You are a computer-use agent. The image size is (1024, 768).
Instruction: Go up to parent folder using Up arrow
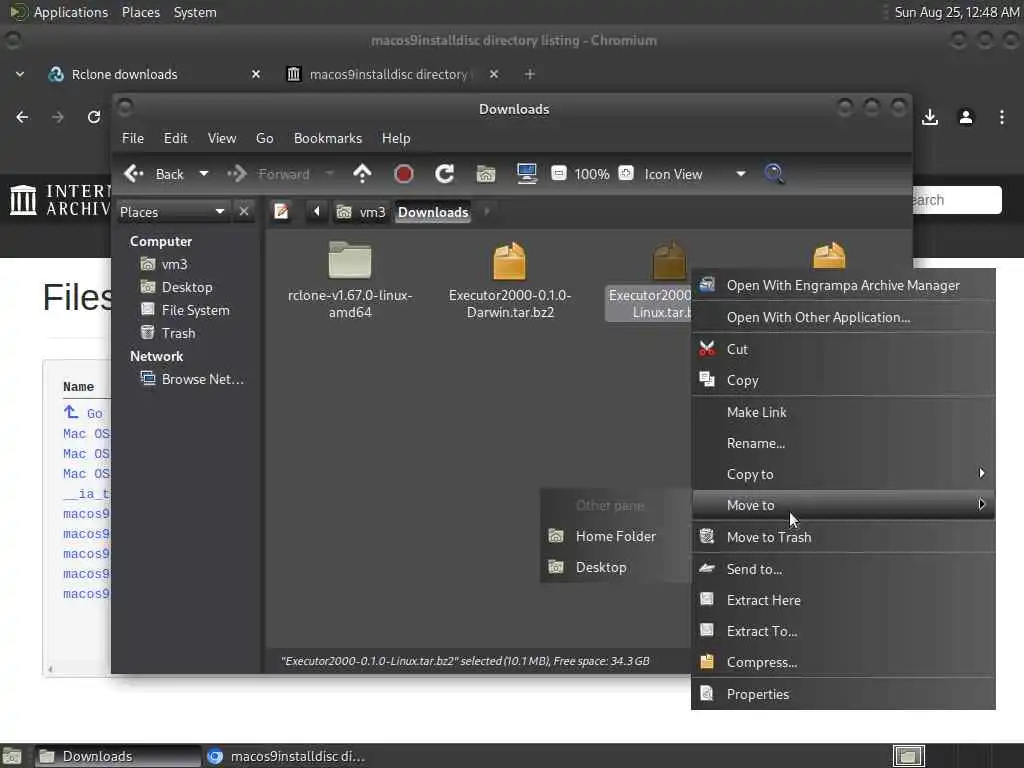(x=362, y=174)
